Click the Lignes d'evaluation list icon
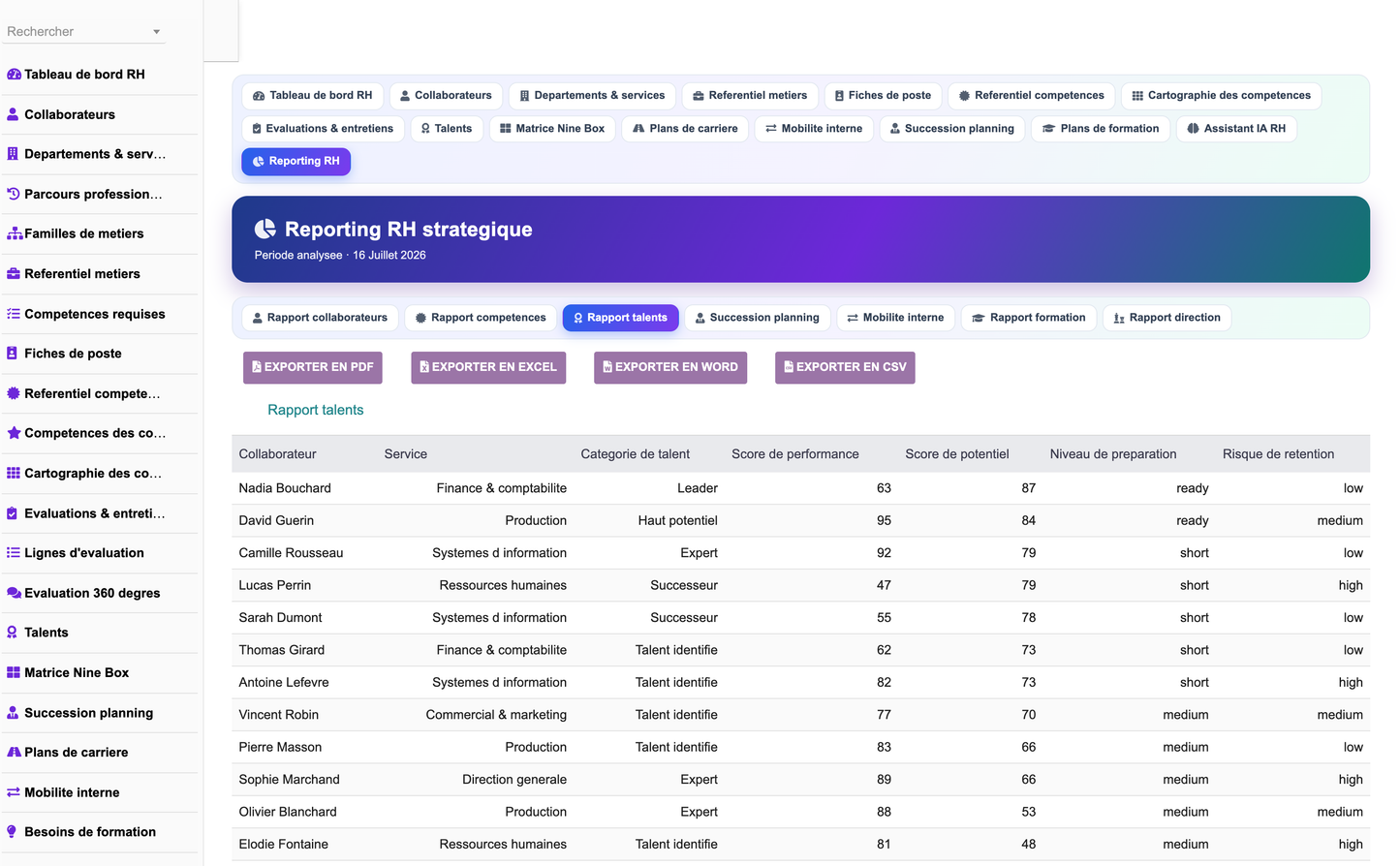The image size is (1400, 866). click(14, 553)
